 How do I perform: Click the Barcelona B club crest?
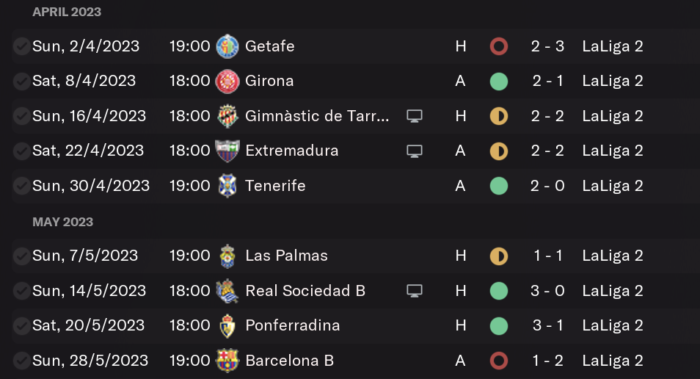tap(227, 361)
